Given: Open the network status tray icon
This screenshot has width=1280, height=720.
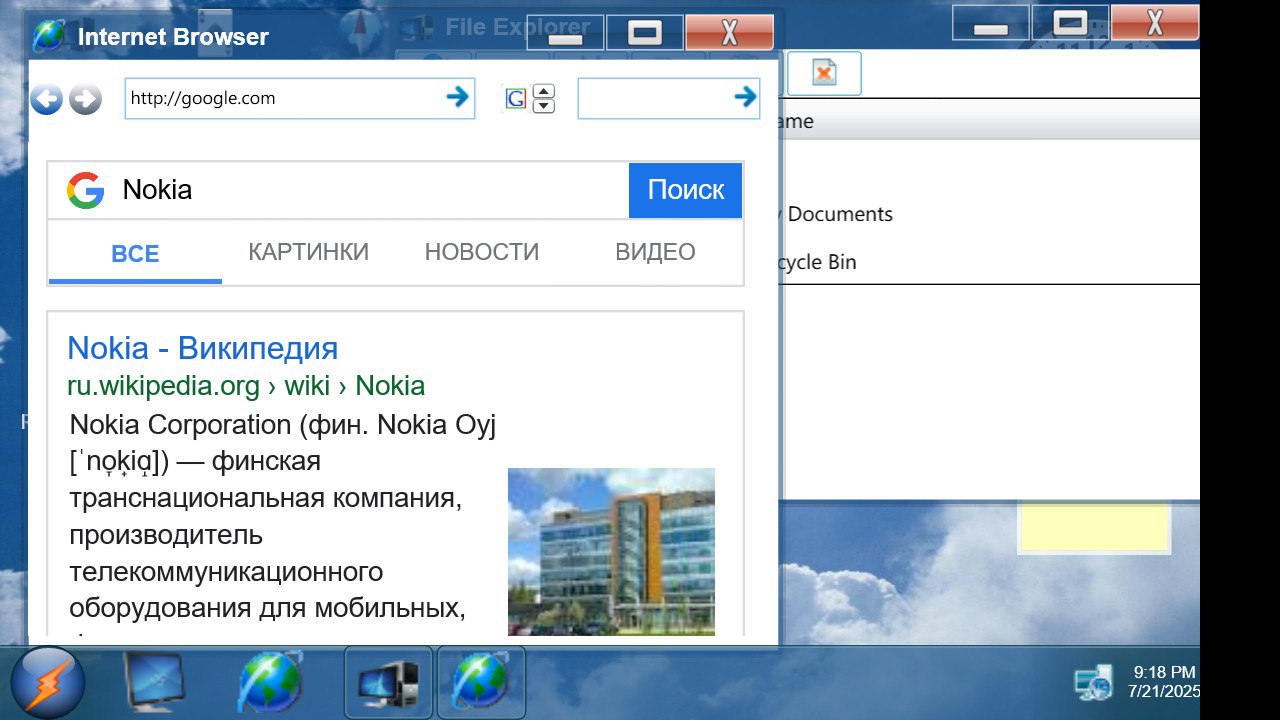Looking at the screenshot, I should tap(1093, 682).
